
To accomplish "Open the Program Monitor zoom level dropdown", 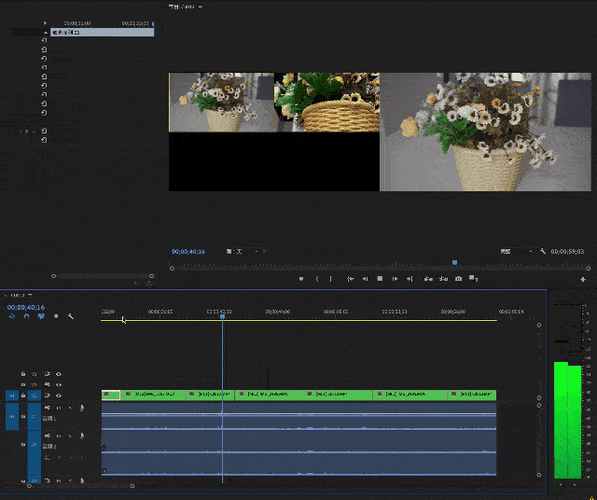I will point(242,251).
